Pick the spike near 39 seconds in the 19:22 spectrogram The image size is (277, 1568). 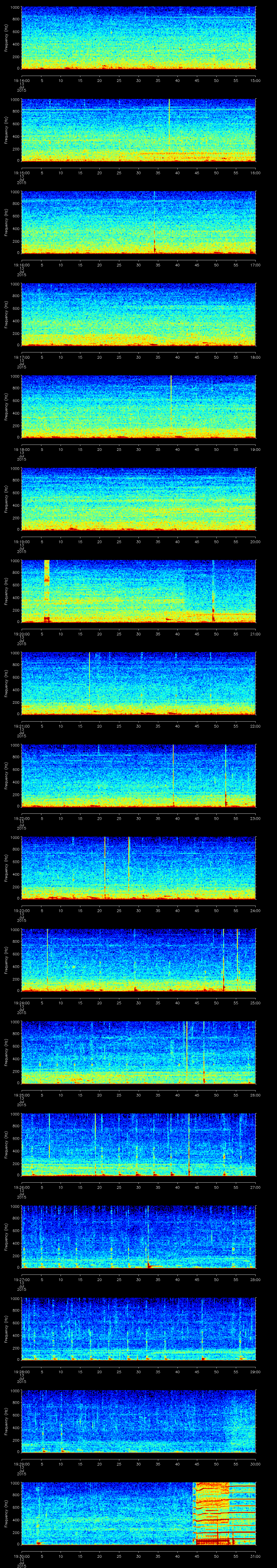tap(173, 773)
